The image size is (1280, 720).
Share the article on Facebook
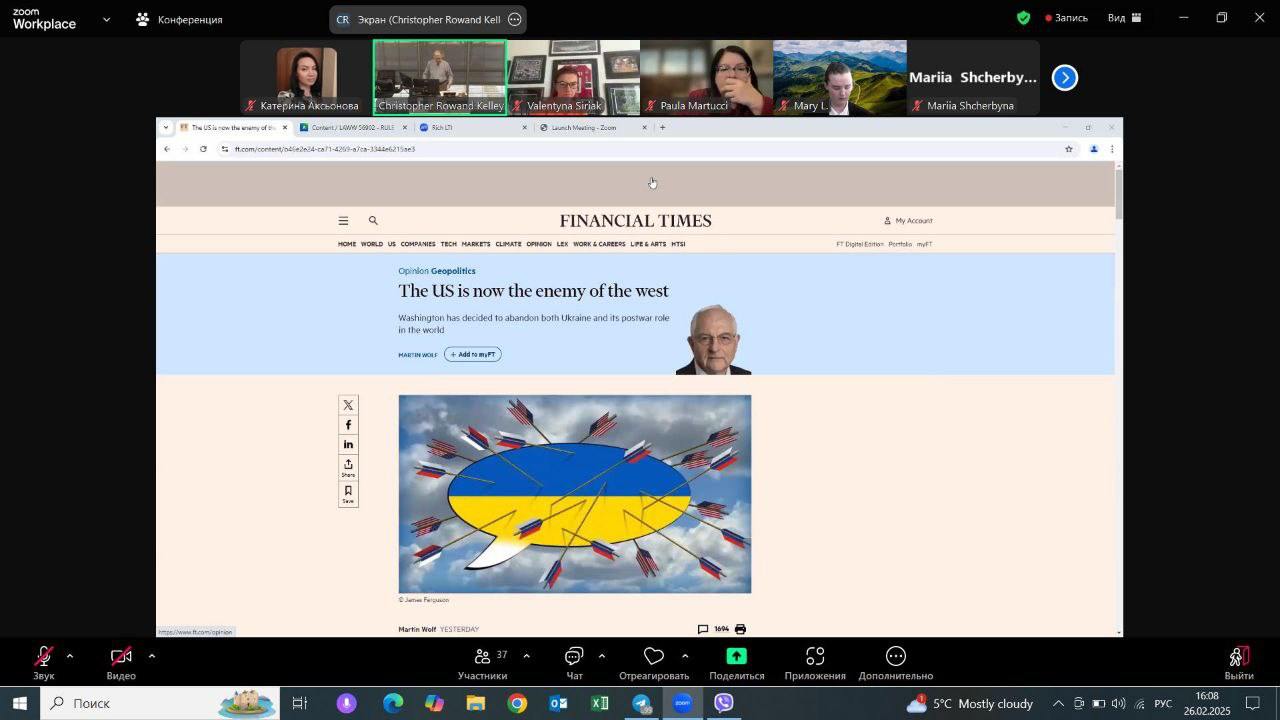click(x=348, y=425)
